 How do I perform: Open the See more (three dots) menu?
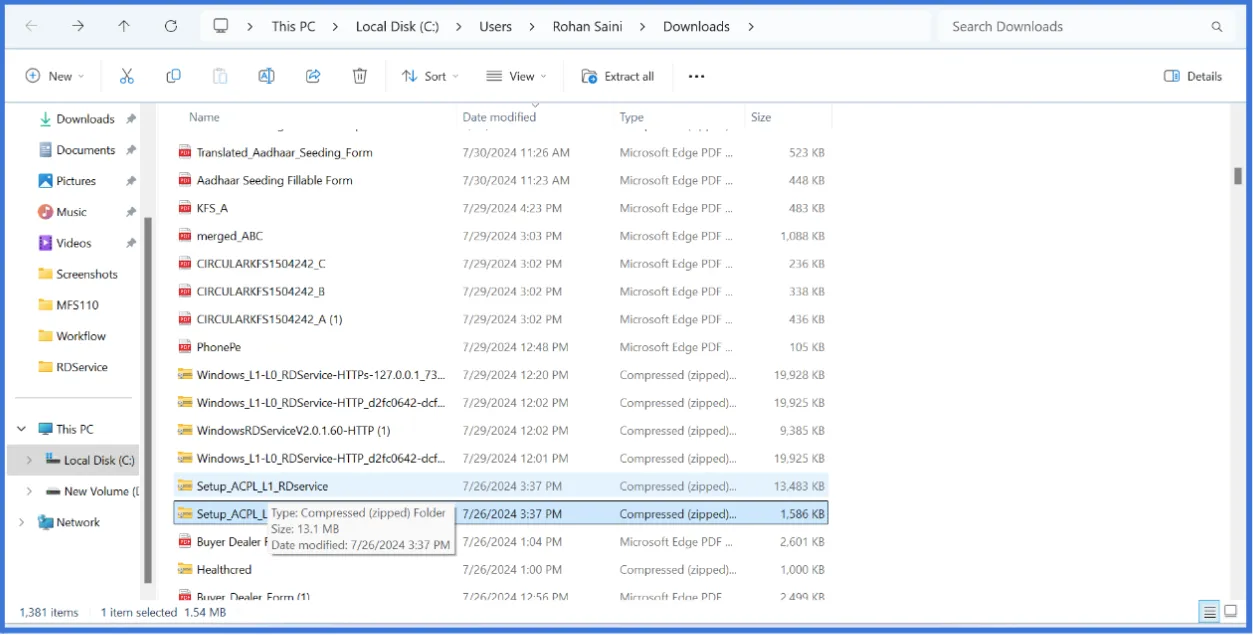[x=697, y=76]
